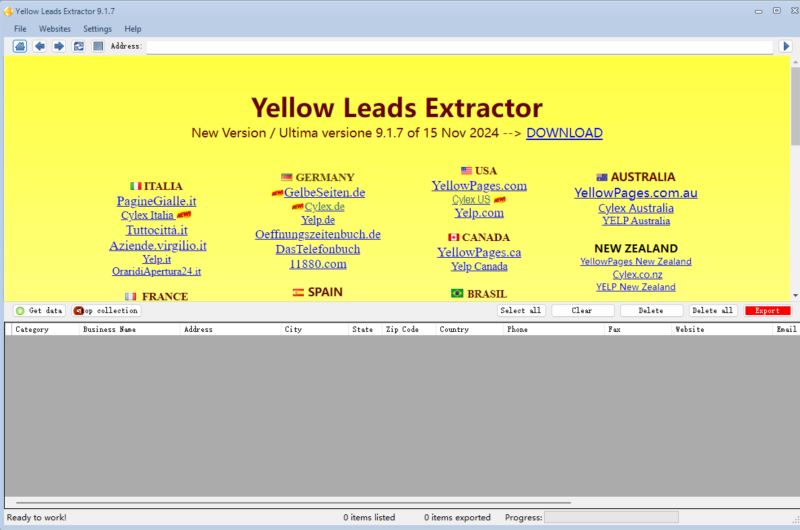The image size is (800, 530).
Task: Click the Category column header
Action: pyautogui.click(x=45, y=330)
